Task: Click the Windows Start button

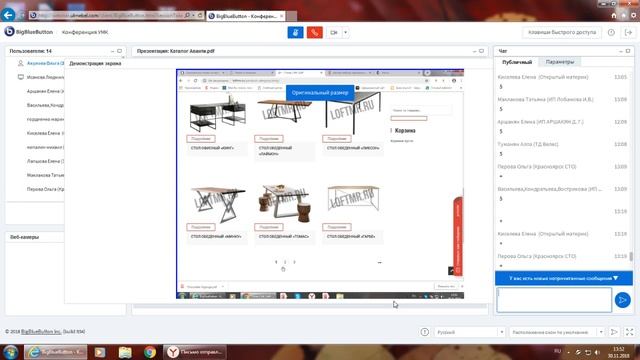Action: [10, 352]
